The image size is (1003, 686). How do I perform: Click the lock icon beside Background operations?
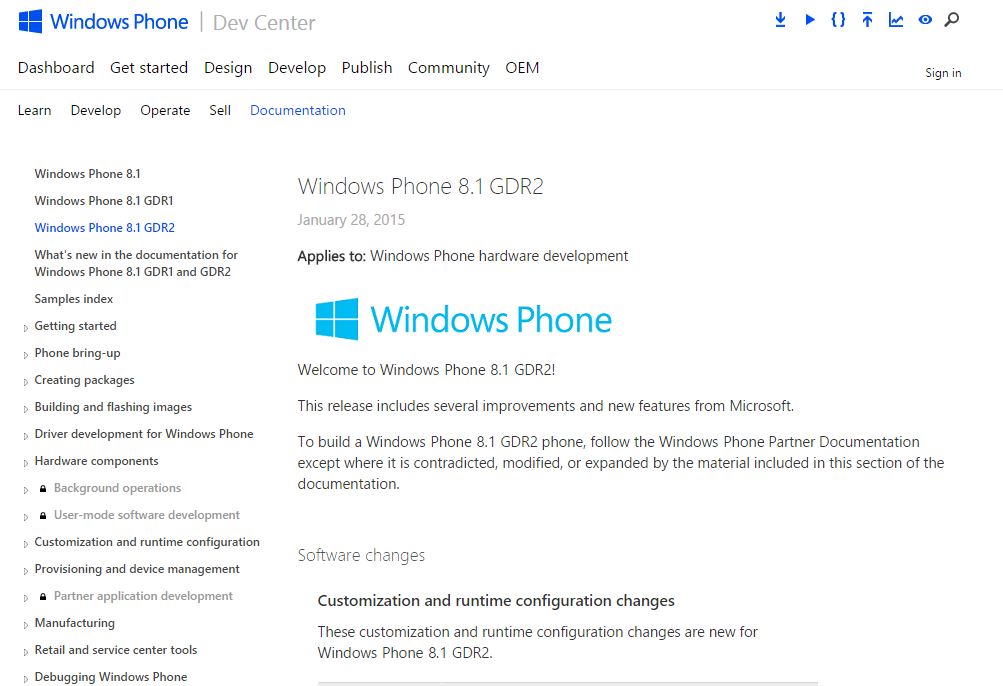coord(43,489)
